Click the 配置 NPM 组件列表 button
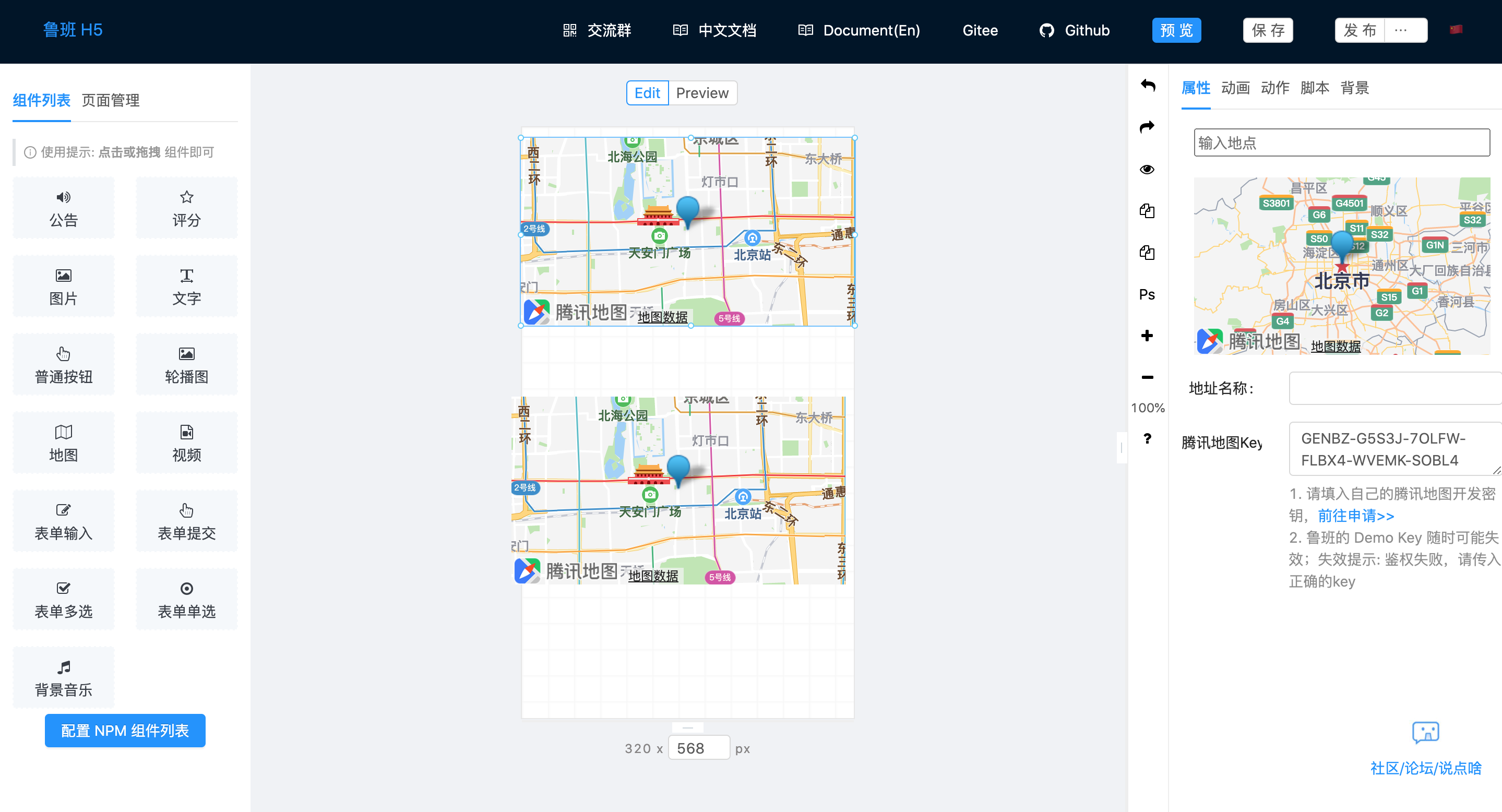 [x=125, y=731]
